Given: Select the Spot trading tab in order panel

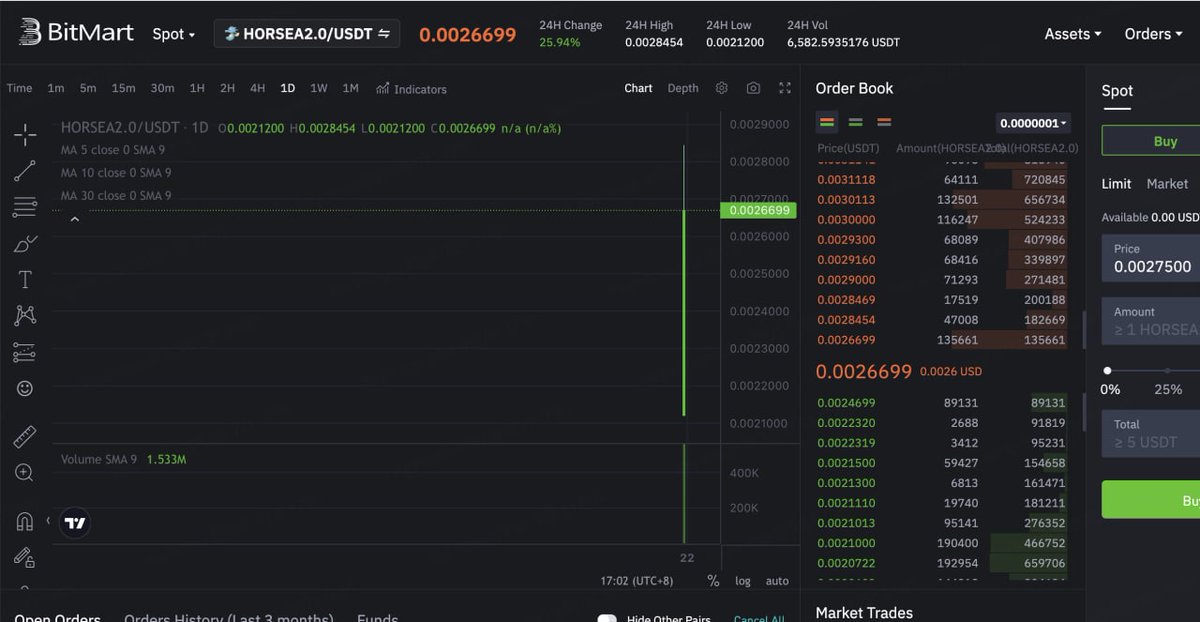Looking at the screenshot, I should point(1117,91).
